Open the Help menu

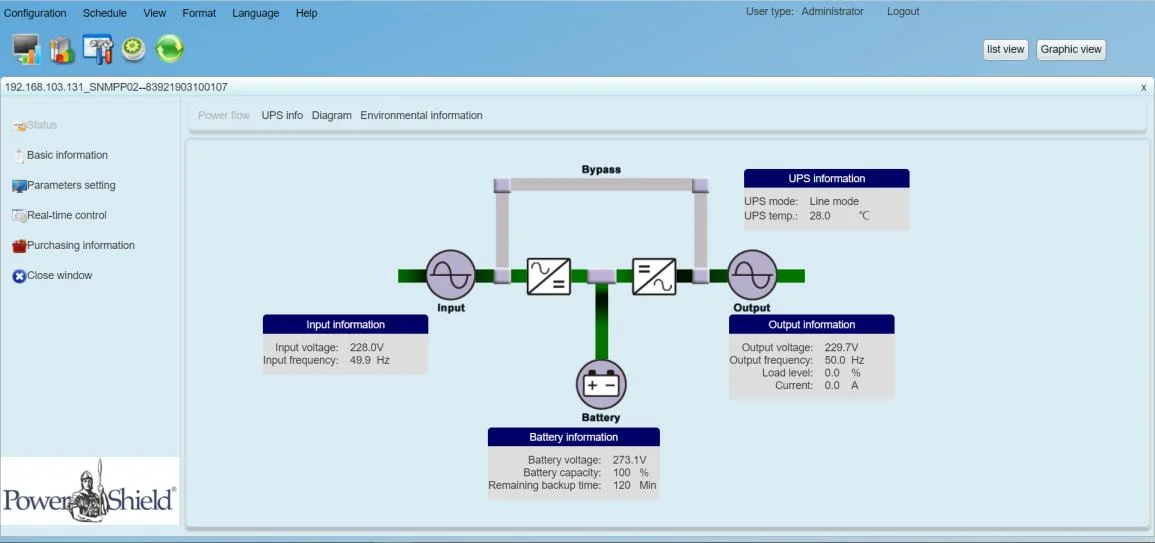(306, 13)
